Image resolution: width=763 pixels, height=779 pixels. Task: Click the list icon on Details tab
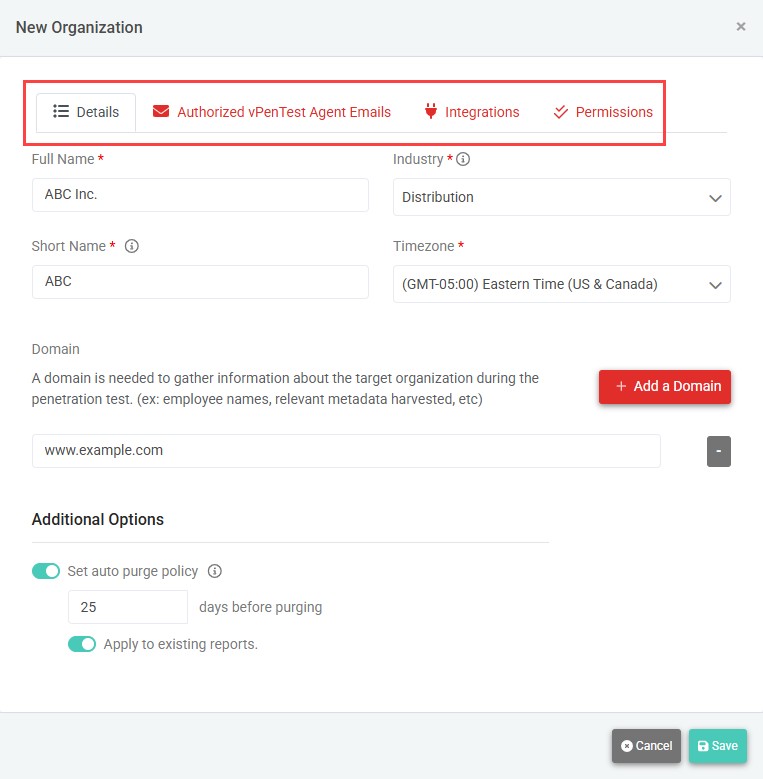pyautogui.click(x=61, y=112)
